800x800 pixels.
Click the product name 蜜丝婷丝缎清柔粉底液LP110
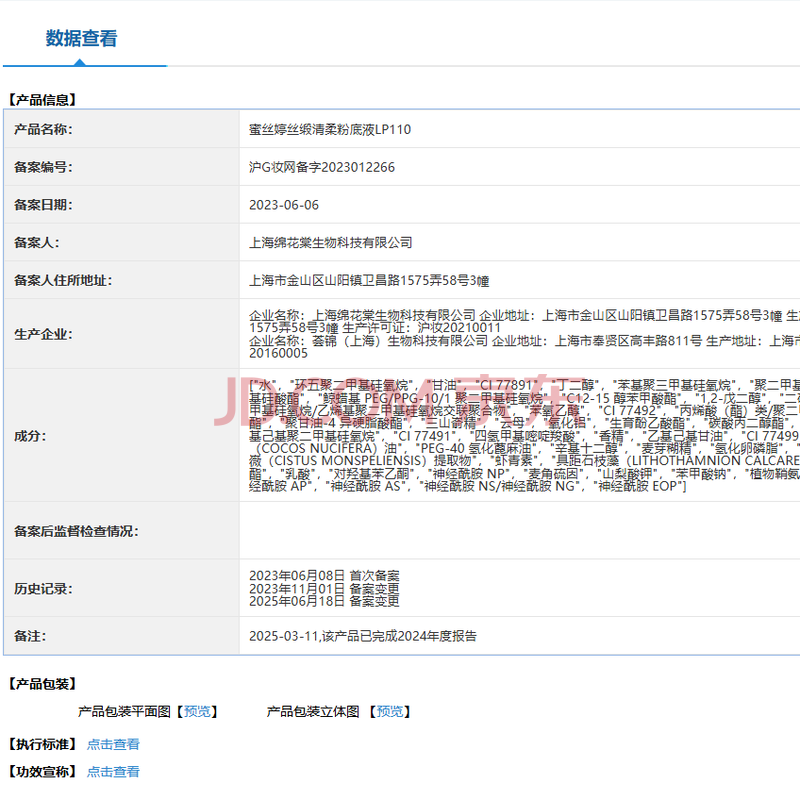[x=329, y=129]
